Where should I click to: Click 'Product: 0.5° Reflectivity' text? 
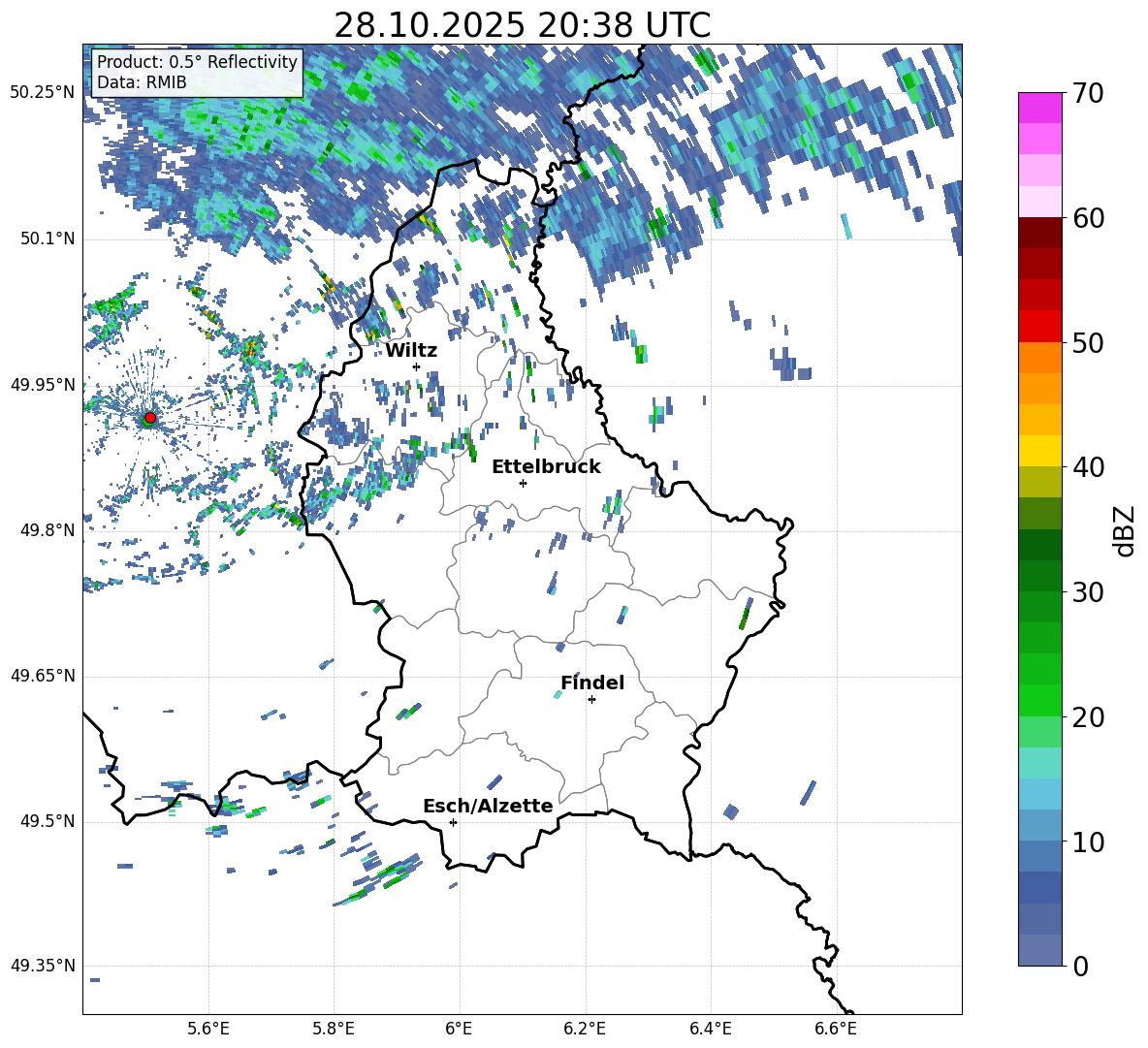197,61
